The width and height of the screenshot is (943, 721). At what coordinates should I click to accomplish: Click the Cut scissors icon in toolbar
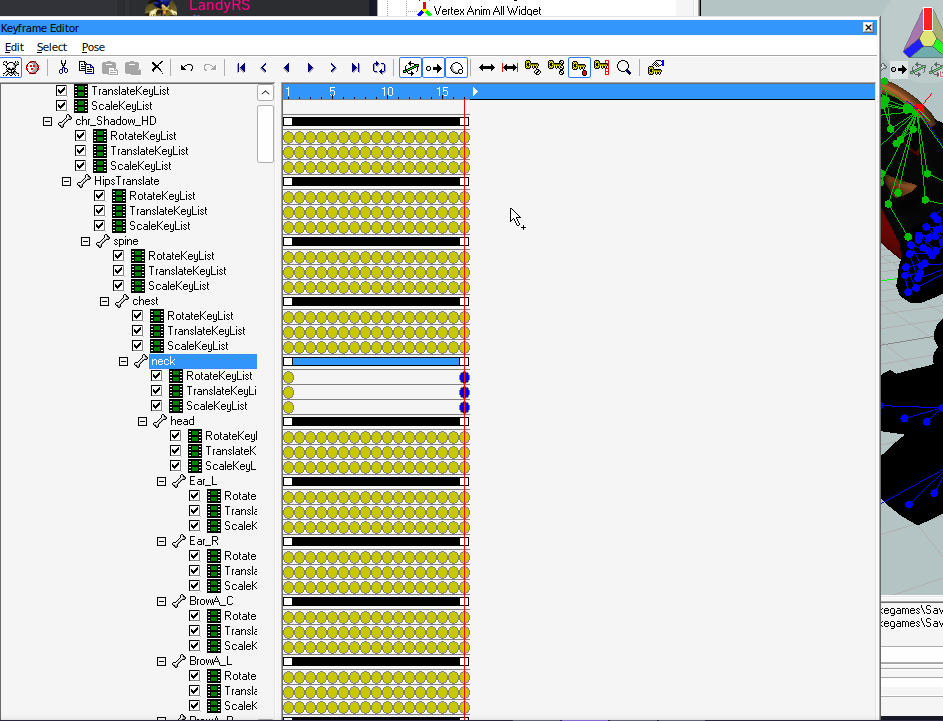[x=63, y=68]
